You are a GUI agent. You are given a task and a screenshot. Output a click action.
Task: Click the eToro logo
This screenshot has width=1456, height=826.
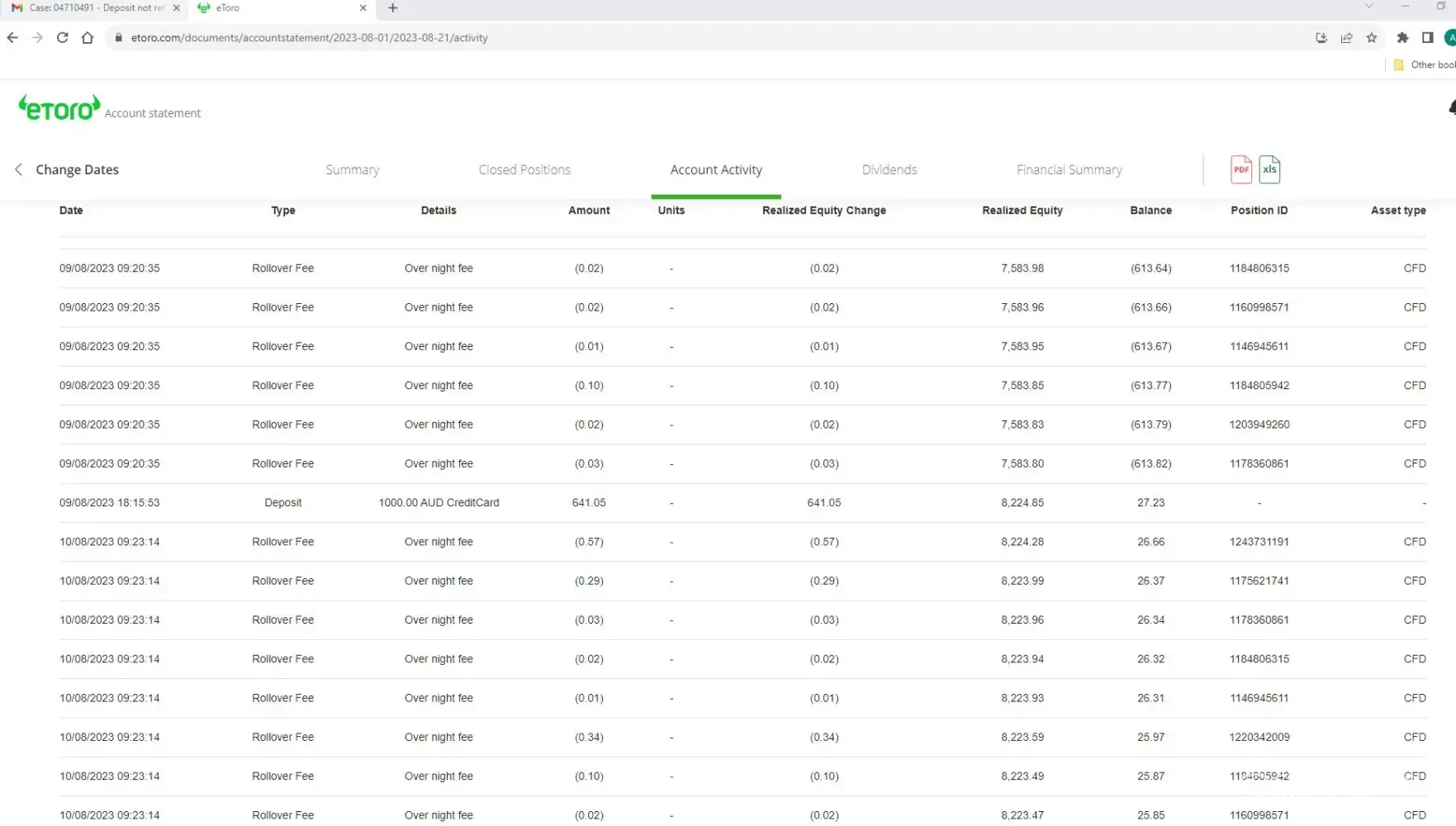(x=59, y=108)
